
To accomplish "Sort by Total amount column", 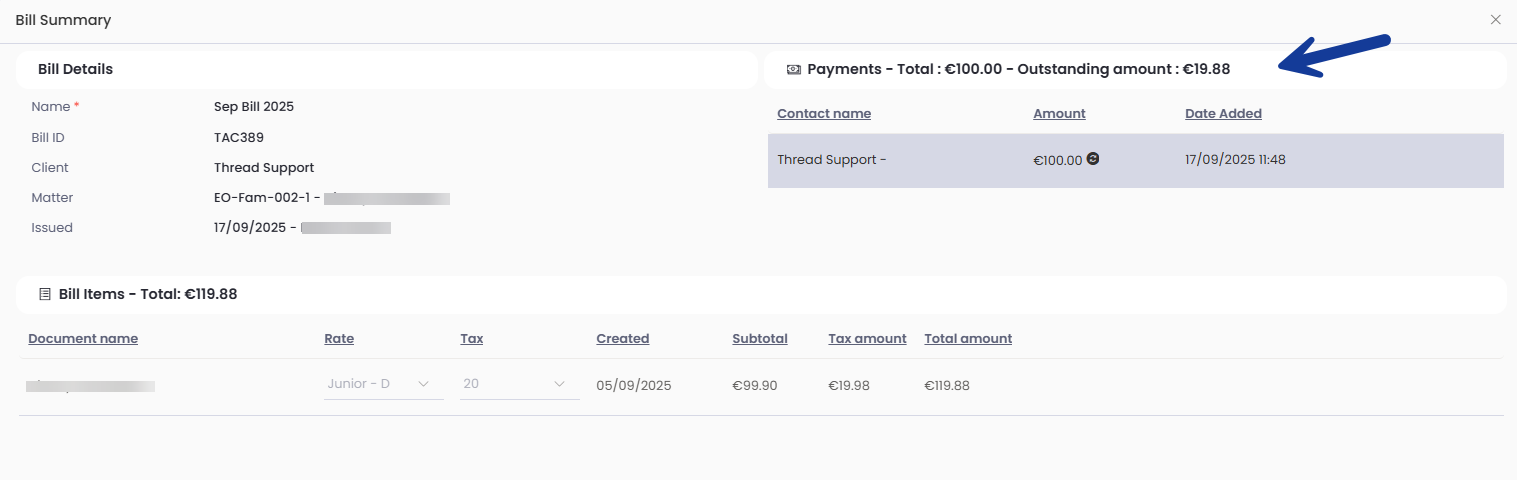I will point(968,339).
